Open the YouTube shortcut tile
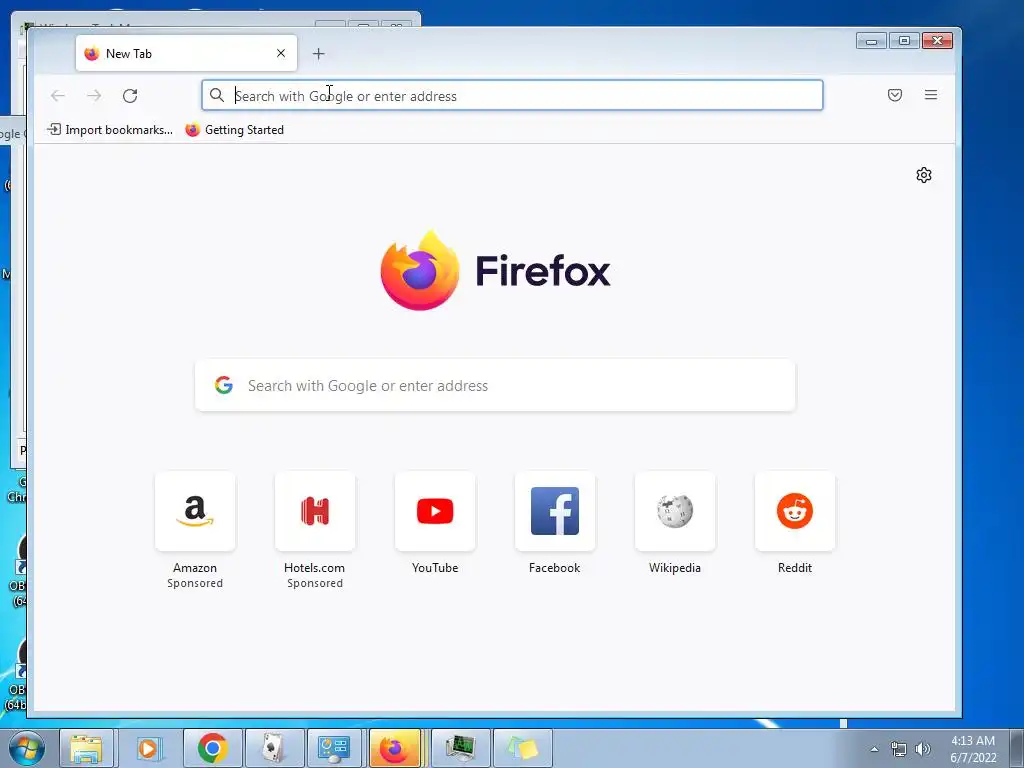Image resolution: width=1024 pixels, height=768 pixels. point(435,511)
